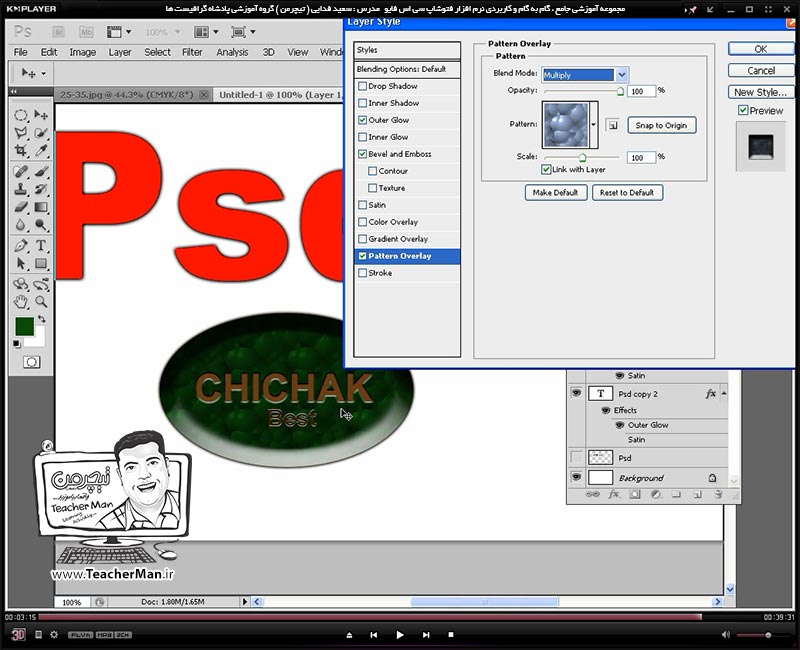Viewport: 800px width, 650px height.
Task: Open the status bar info arrow menu
Action: (244, 602)
